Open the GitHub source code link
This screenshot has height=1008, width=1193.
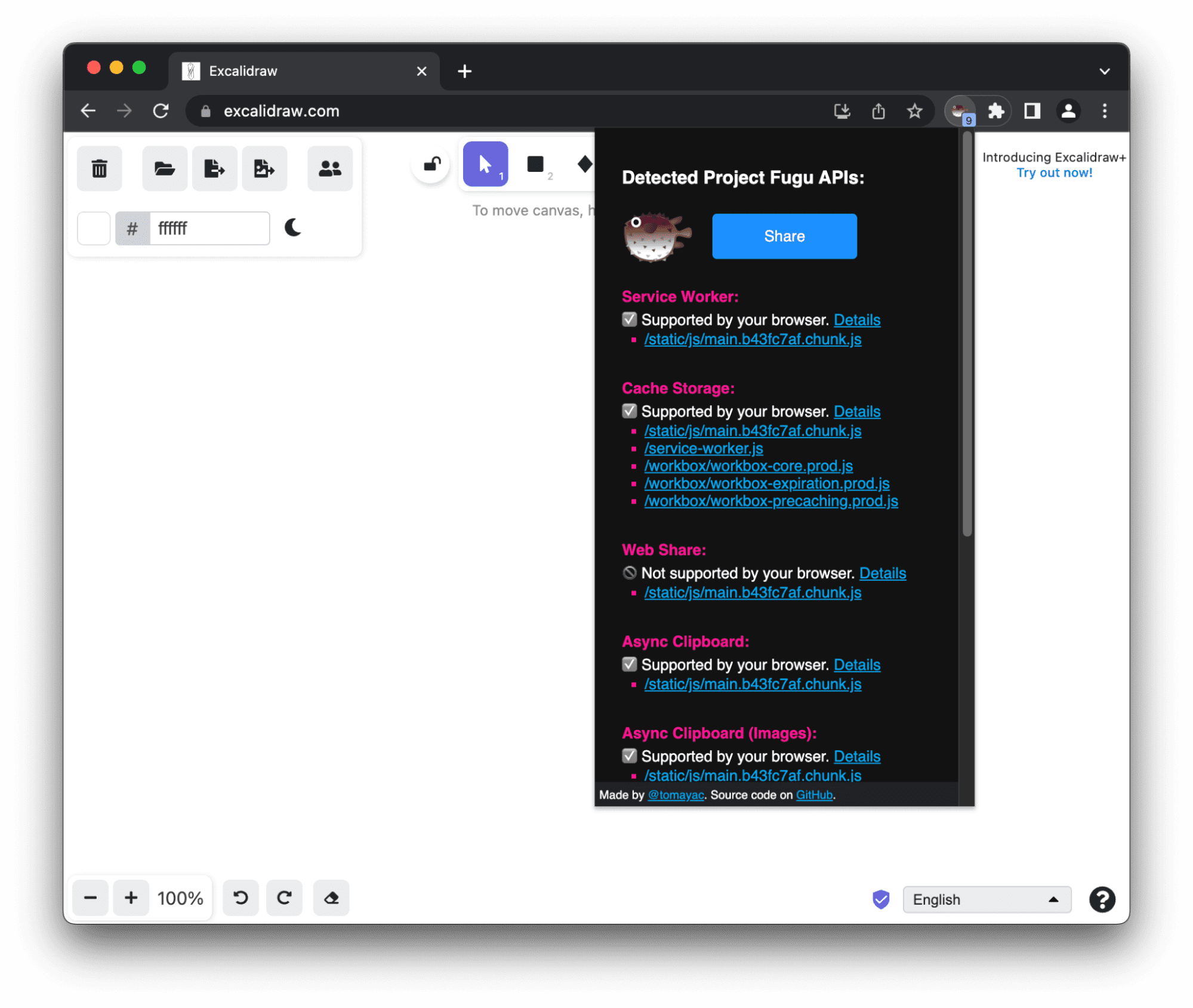point(813,795)
